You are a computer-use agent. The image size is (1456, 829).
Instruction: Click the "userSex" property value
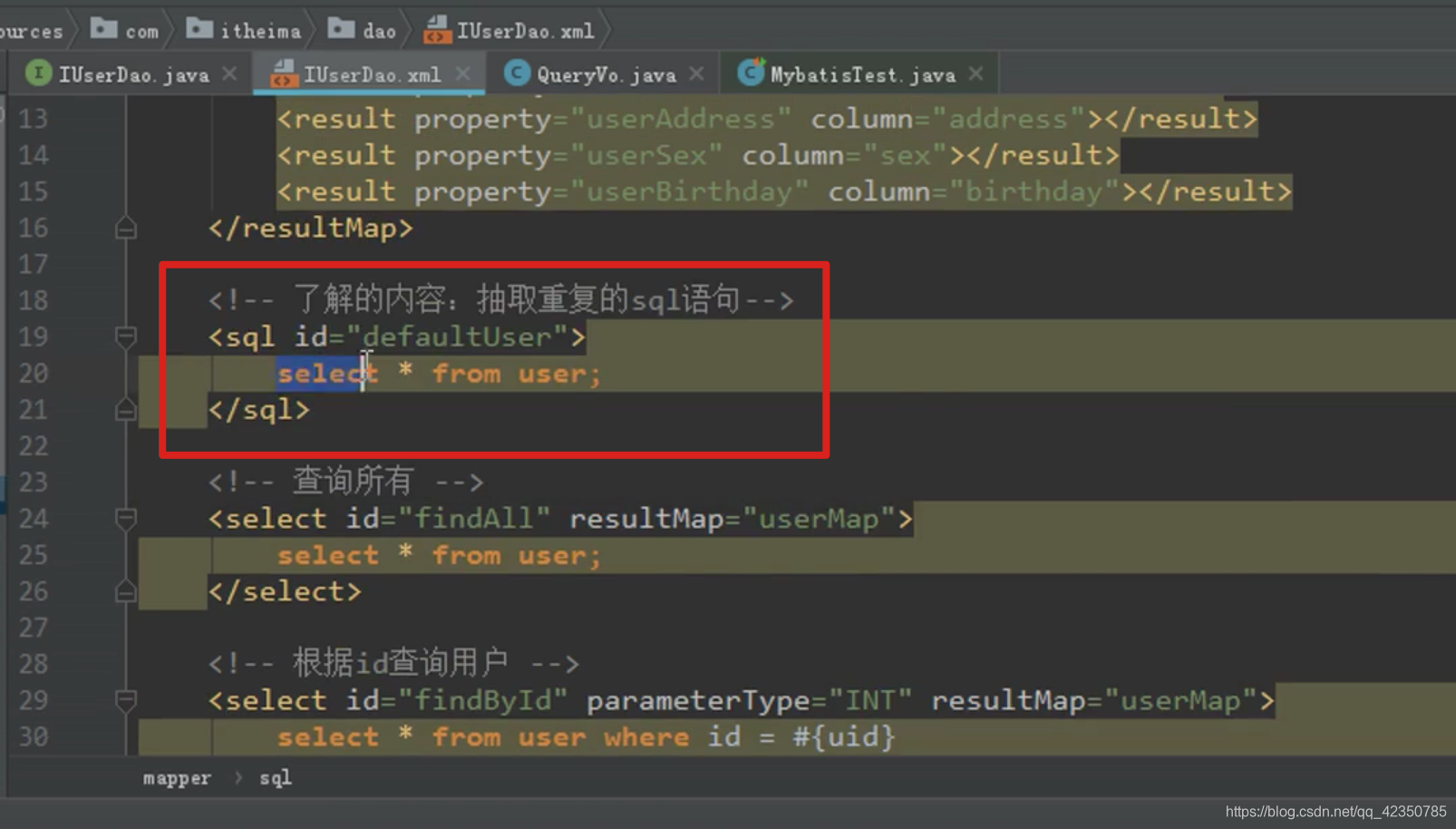coord(646,155)
